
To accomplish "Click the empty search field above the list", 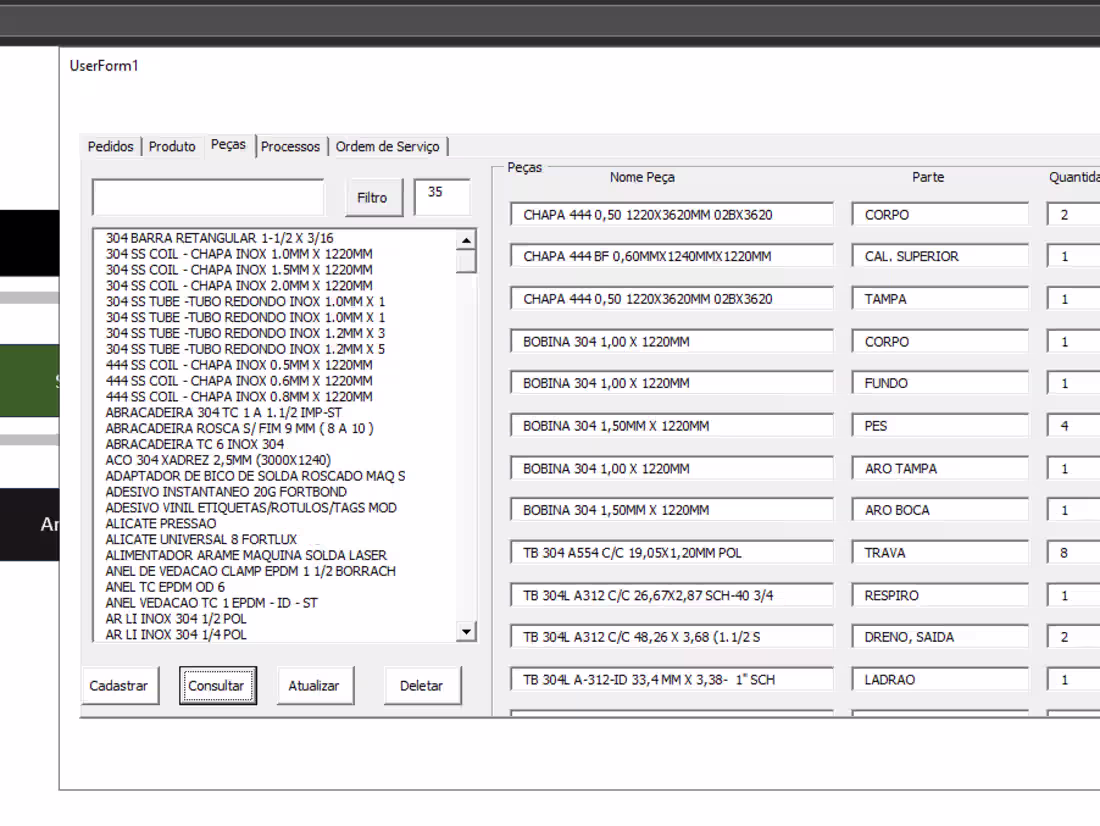I will (207, 197).
